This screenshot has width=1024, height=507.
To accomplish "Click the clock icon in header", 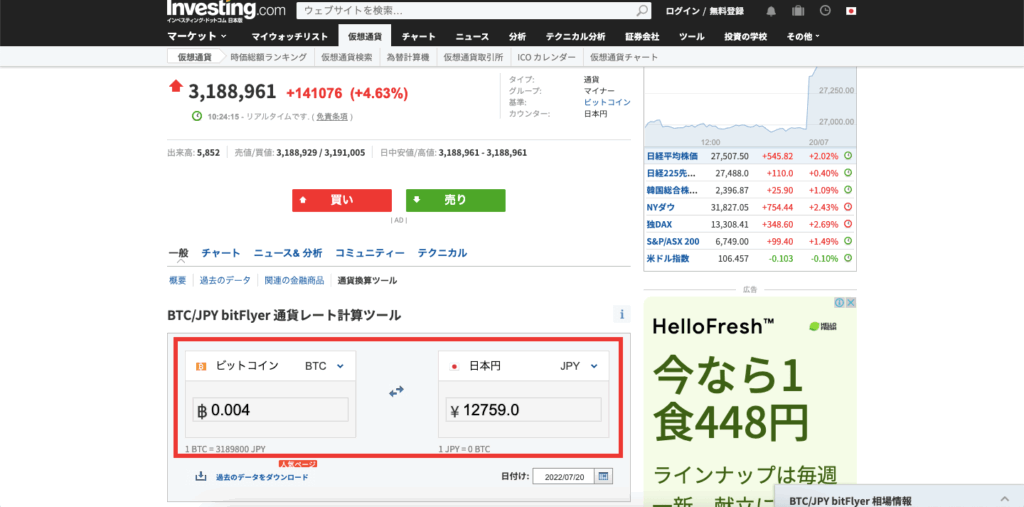I will pyautogui.click(x=825, y=11).
